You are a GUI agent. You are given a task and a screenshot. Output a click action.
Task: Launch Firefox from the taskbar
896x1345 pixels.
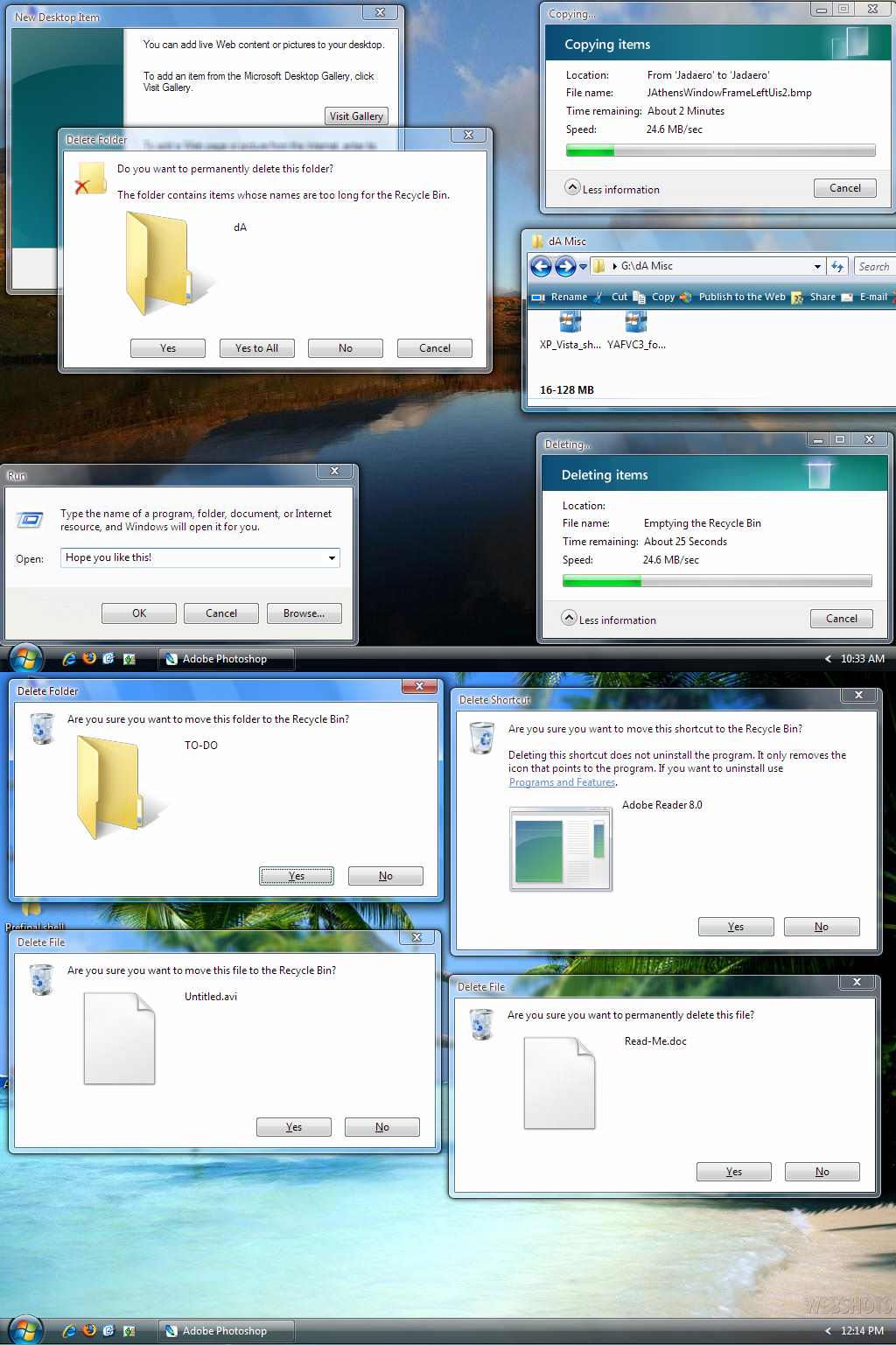click(88, 1330)
